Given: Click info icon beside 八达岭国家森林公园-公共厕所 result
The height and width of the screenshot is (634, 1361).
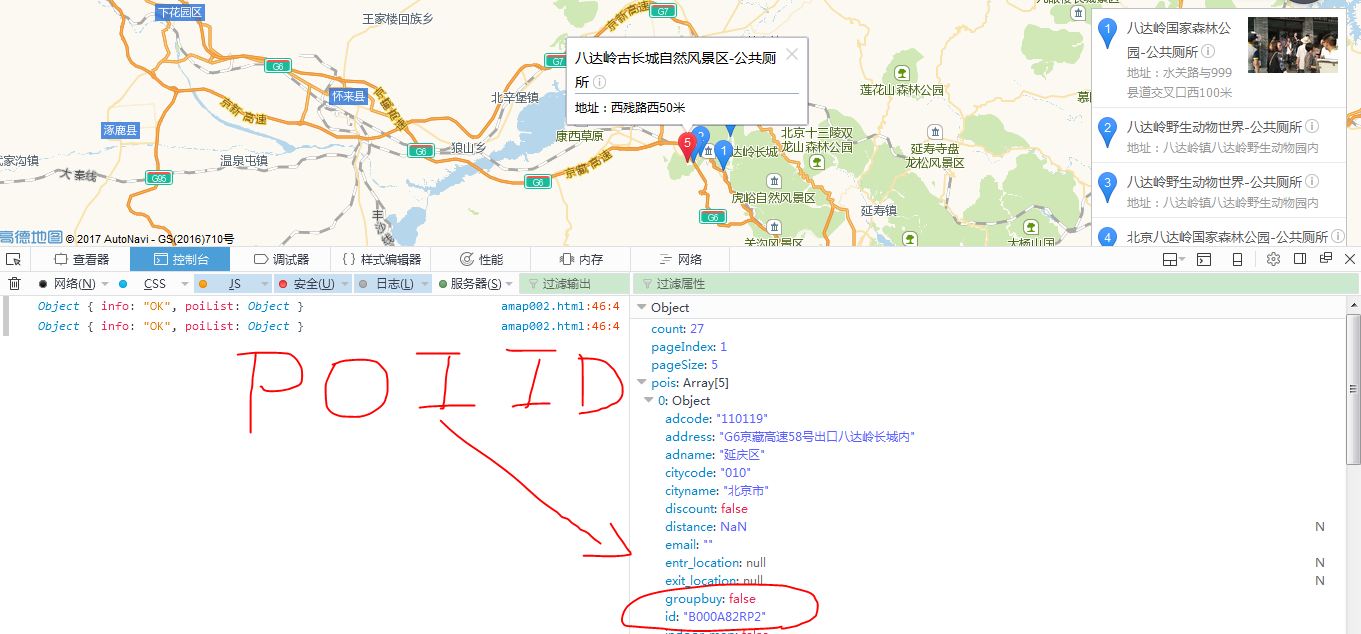Looking at the screenshot, I should pos(1208,51).
